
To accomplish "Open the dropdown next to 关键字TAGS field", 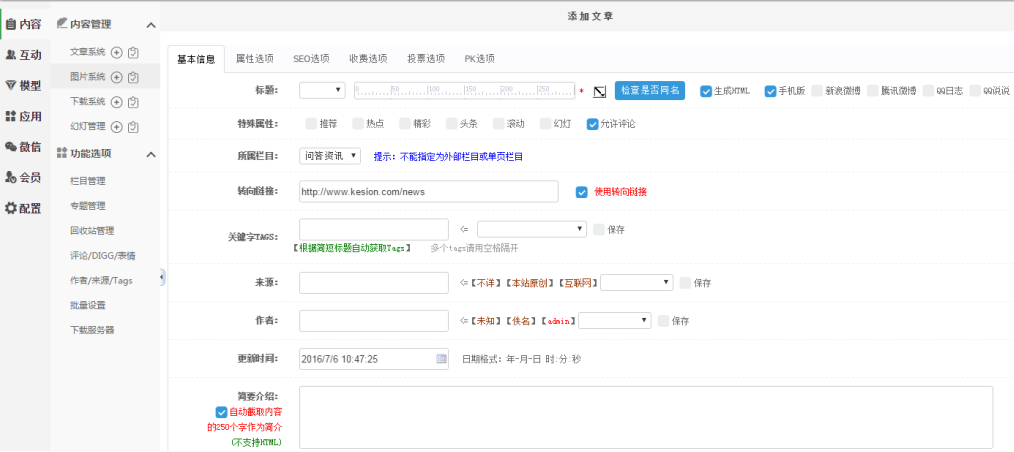I will click(x=531, y=229).
